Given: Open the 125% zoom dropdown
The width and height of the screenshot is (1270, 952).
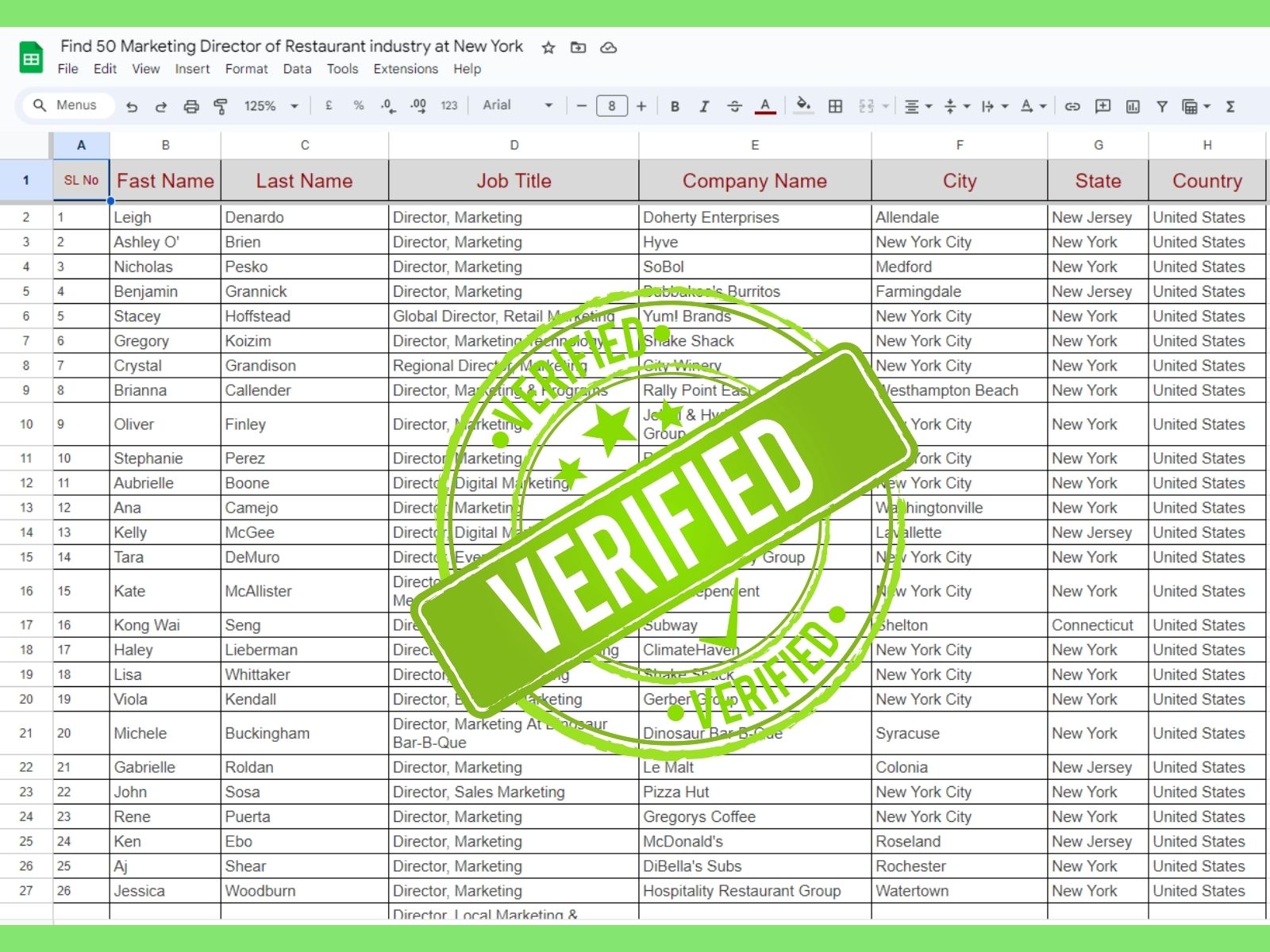Looking at the screenshot, I should 271,106.
